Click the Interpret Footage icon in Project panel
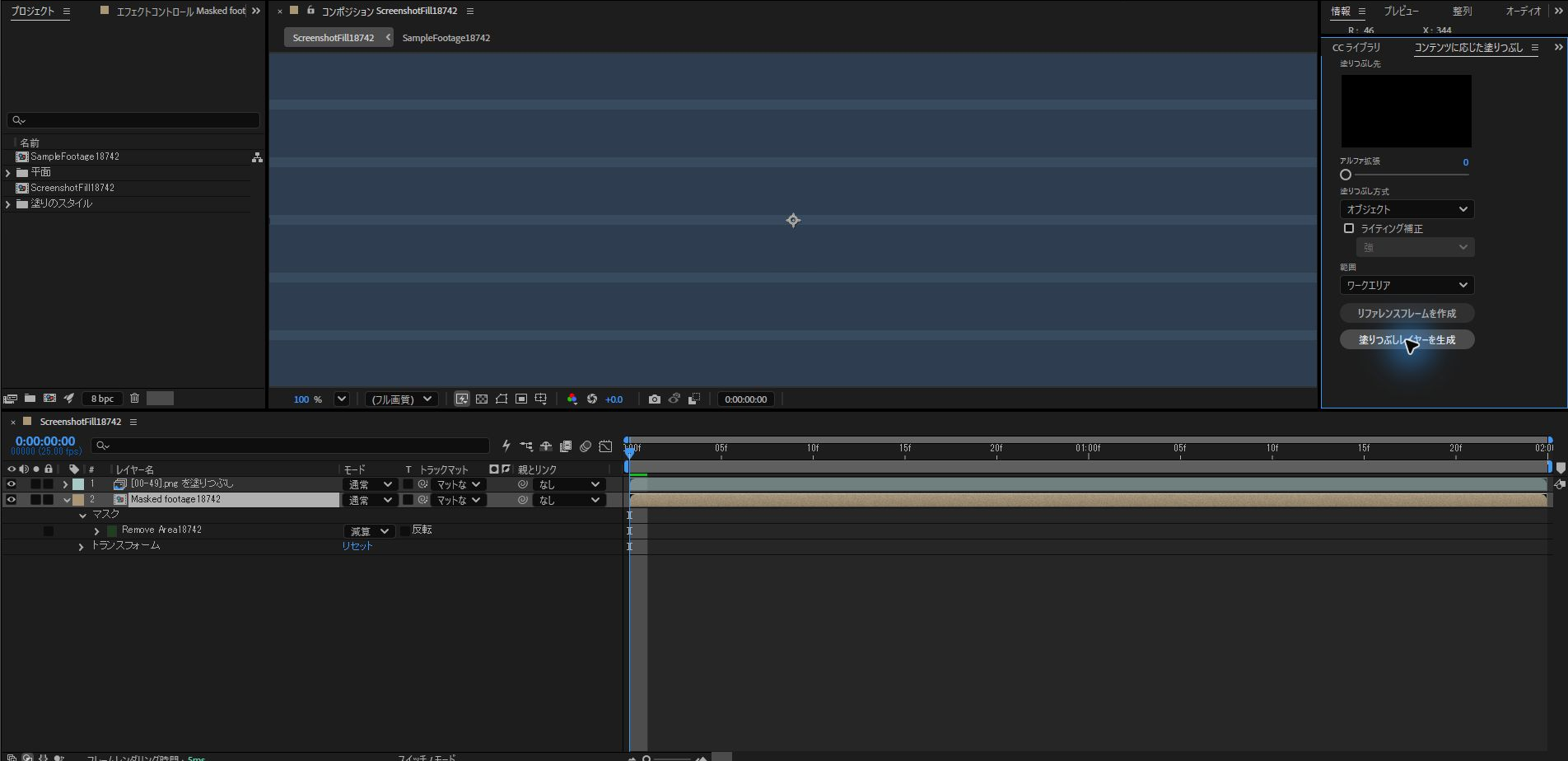The width and height of the screenshot is (1568, 761). (x=10, y=399)
